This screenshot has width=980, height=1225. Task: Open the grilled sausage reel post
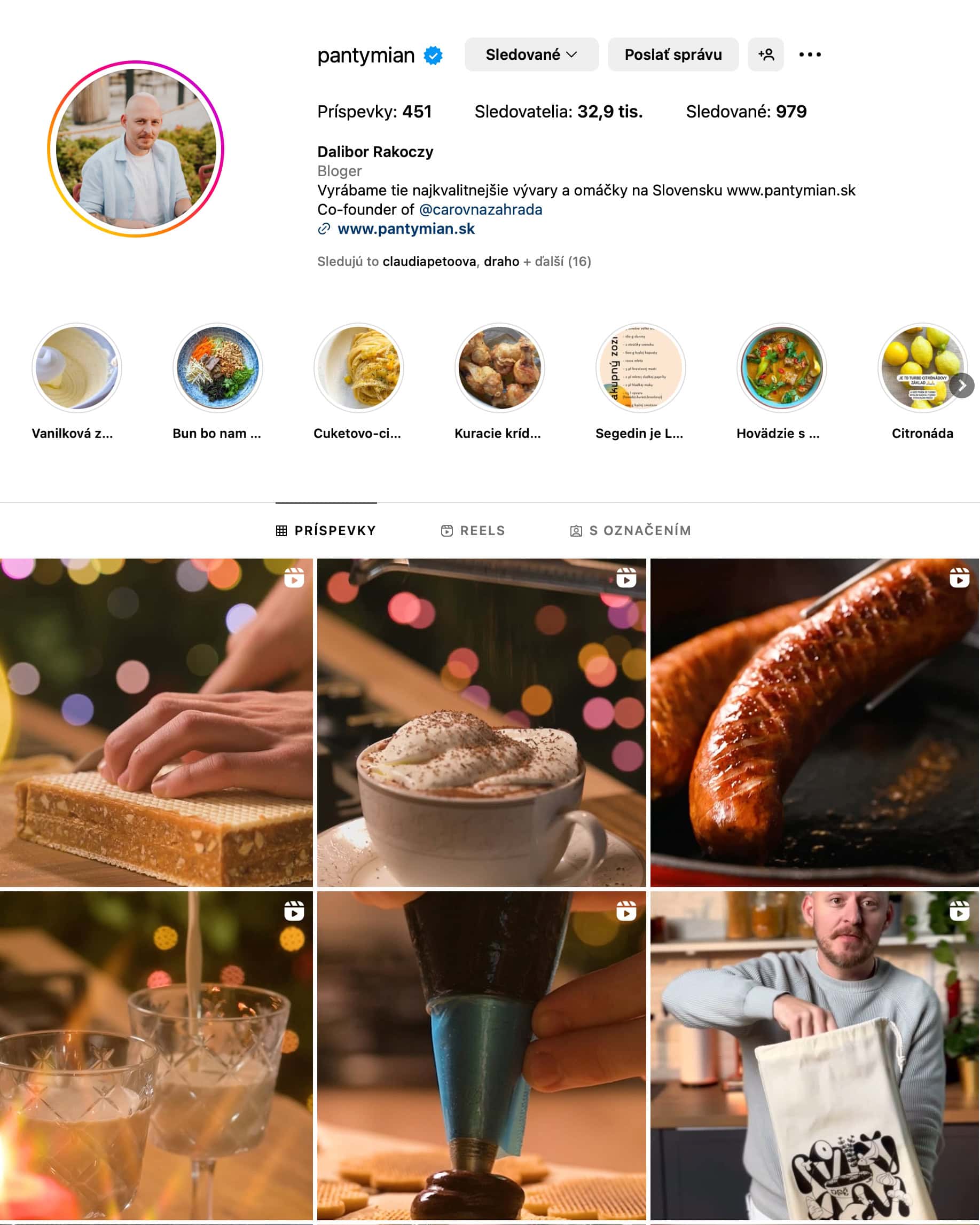click(814, 722)
